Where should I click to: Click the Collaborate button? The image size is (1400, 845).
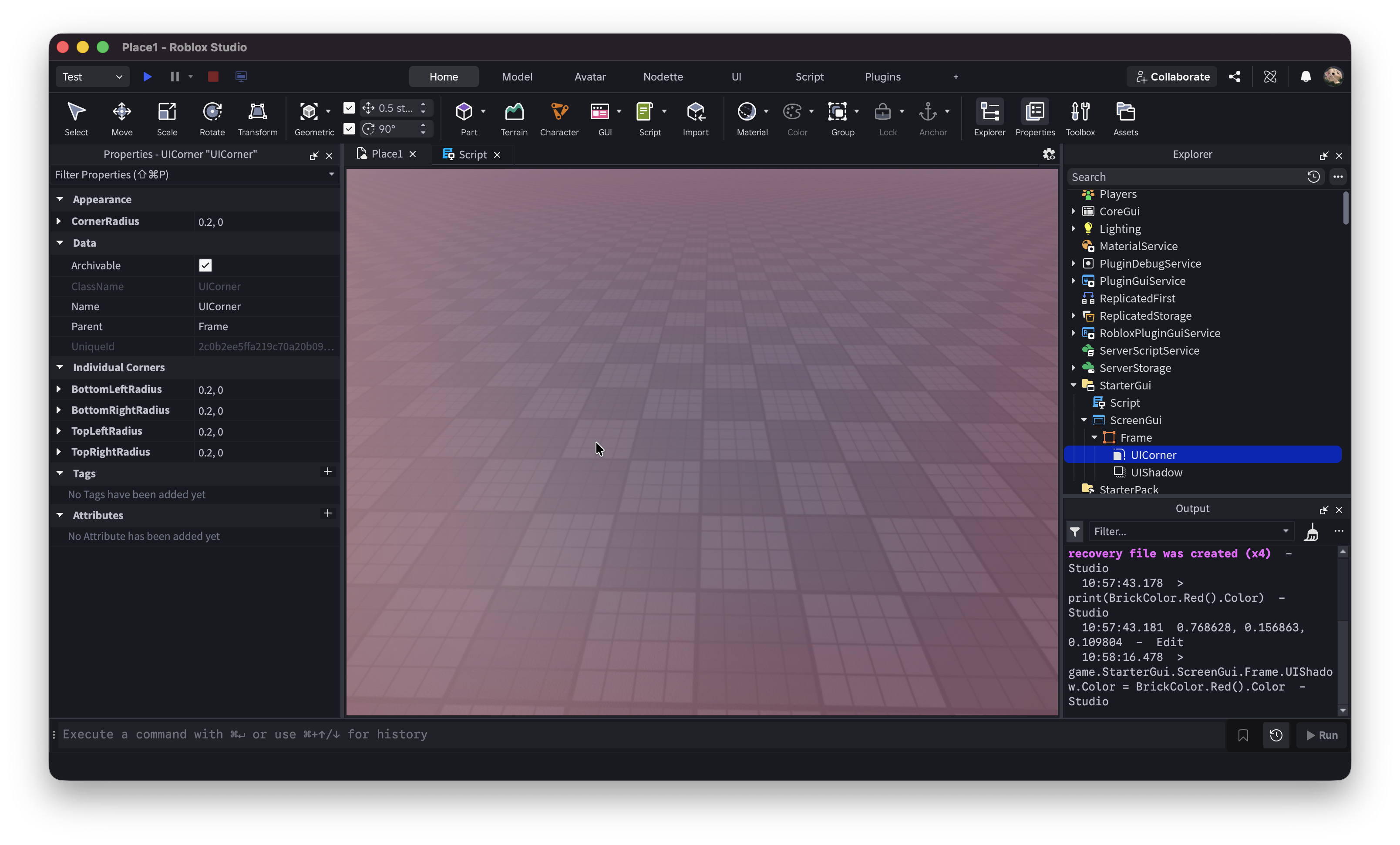pyautogui.click(x=1172, y=77)
